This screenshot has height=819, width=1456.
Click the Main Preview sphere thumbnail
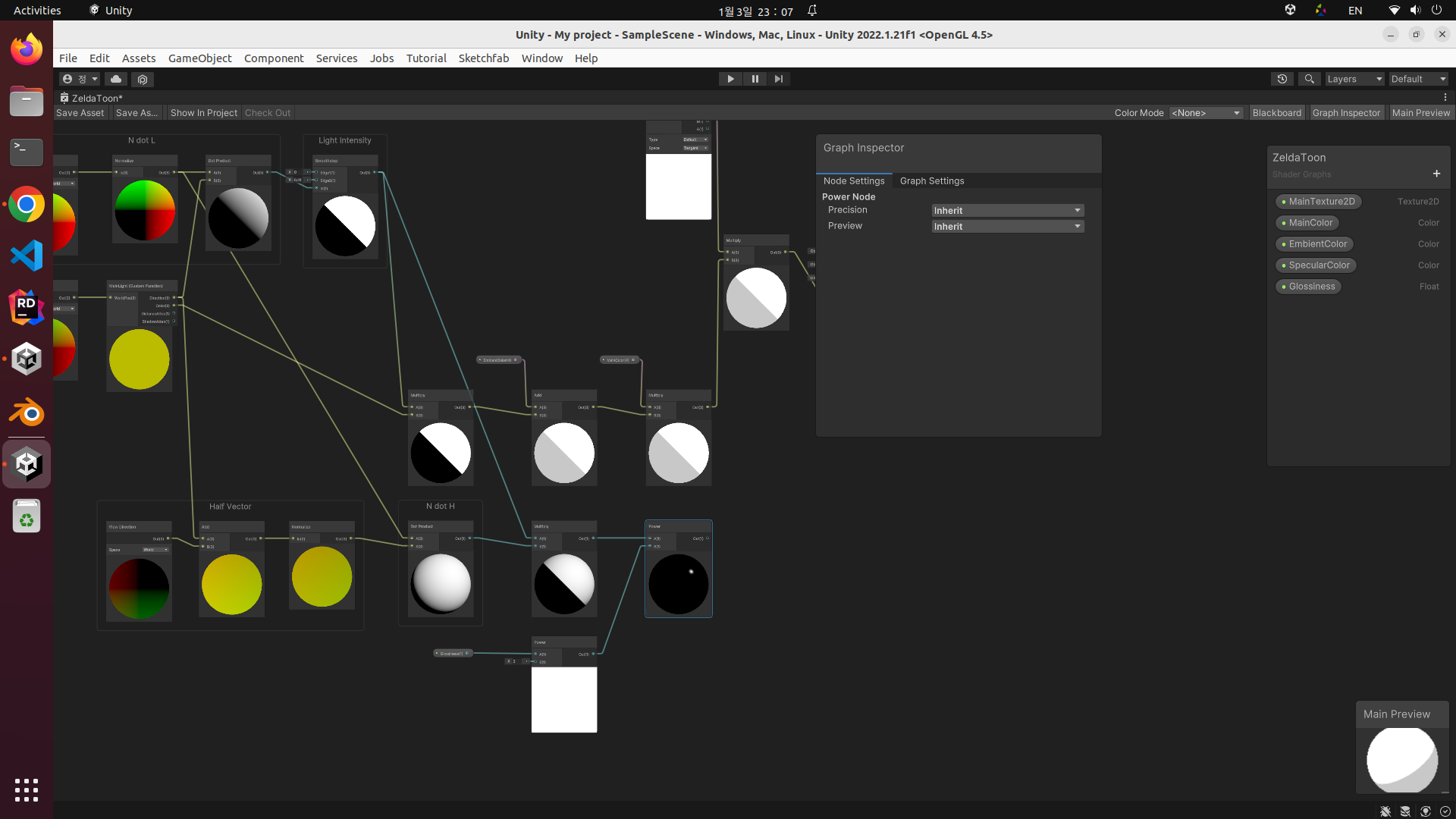click(x=1402, y=760)
